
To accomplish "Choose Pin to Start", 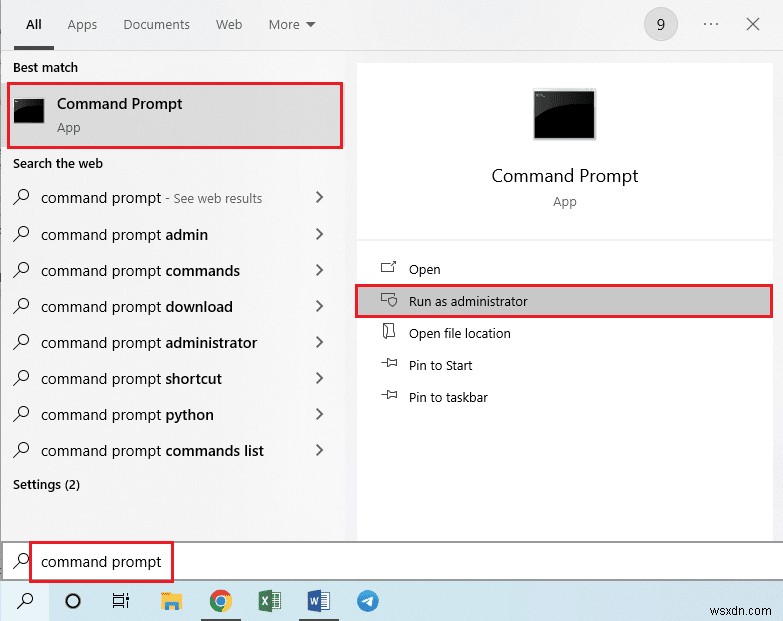I will (x=564, y=365).
